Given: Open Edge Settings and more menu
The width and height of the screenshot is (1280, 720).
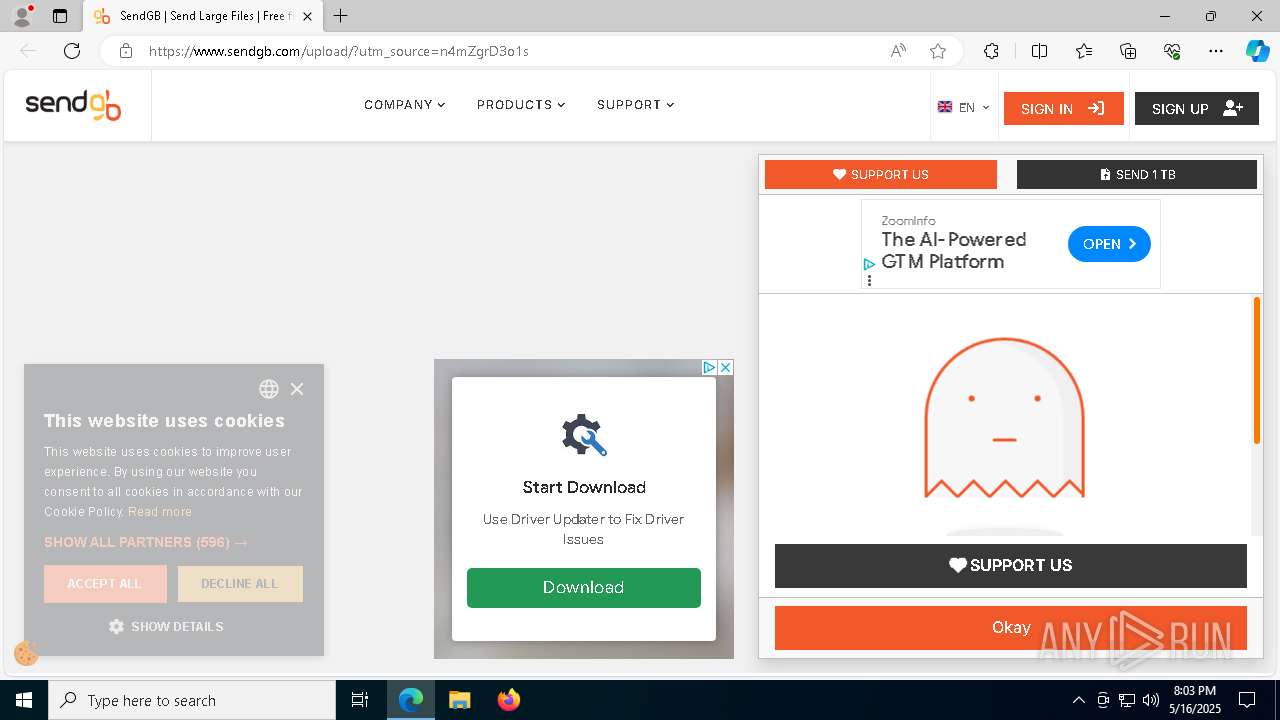Looking at the screenshot, I should (x=1216, y=51).
